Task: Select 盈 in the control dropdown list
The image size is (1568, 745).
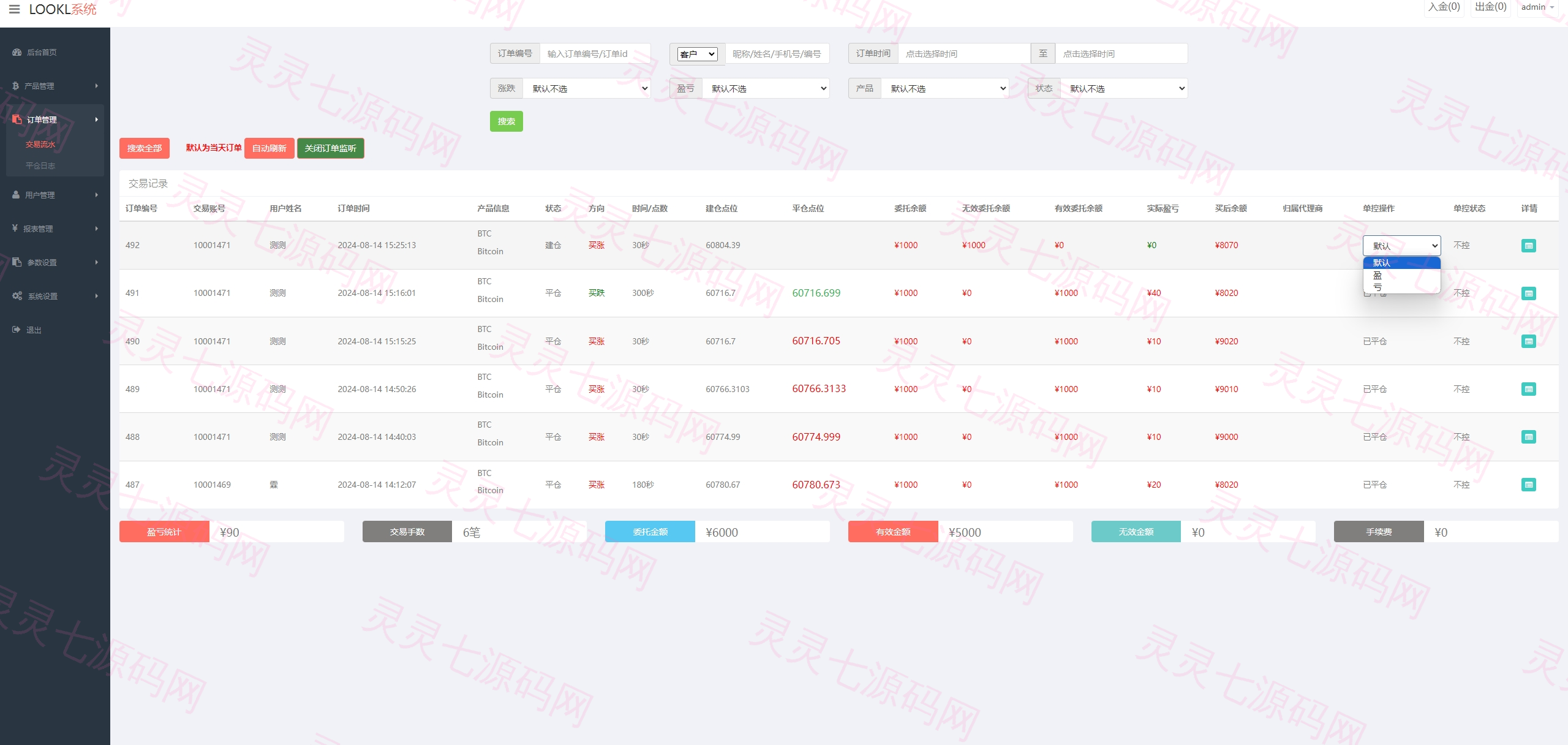Action: pos(1401,275)
